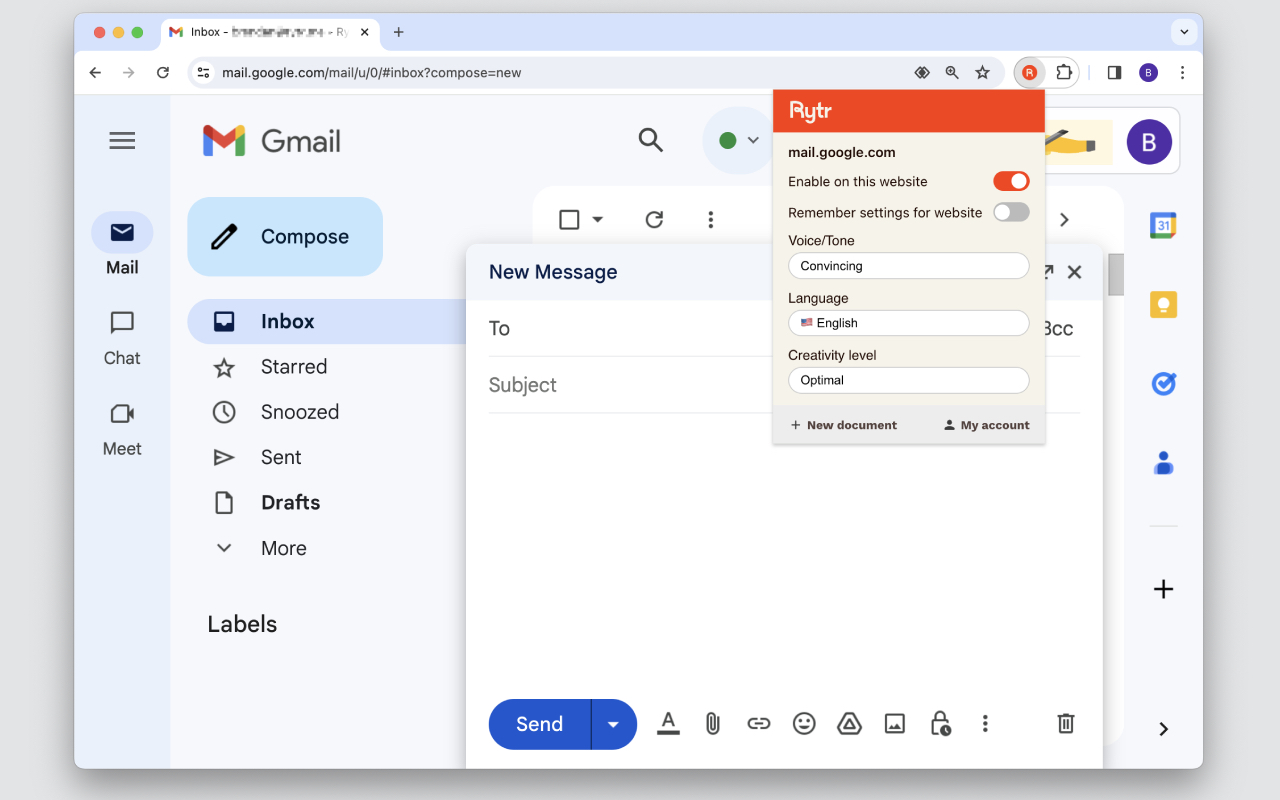Insert an emoji into the email
1280x800 pixels.
804,723
